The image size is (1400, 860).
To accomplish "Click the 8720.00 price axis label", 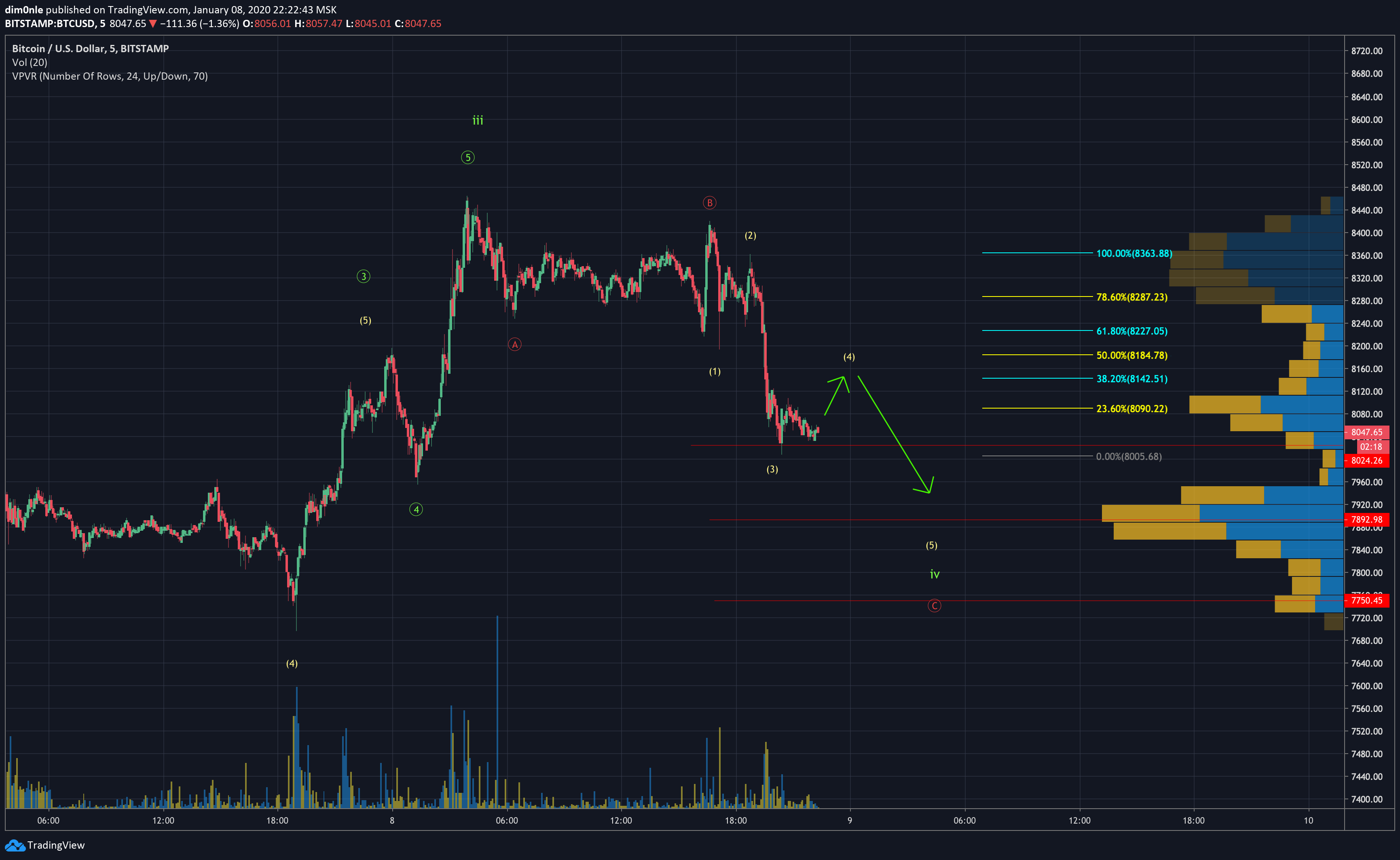I will tap(1366, 51).
